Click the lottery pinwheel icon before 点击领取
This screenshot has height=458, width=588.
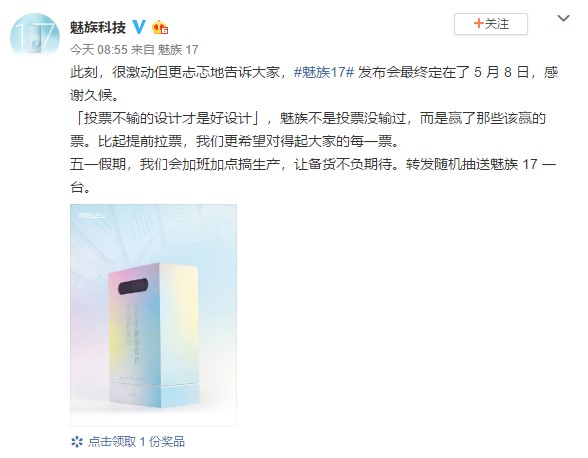tap(76, 441)
